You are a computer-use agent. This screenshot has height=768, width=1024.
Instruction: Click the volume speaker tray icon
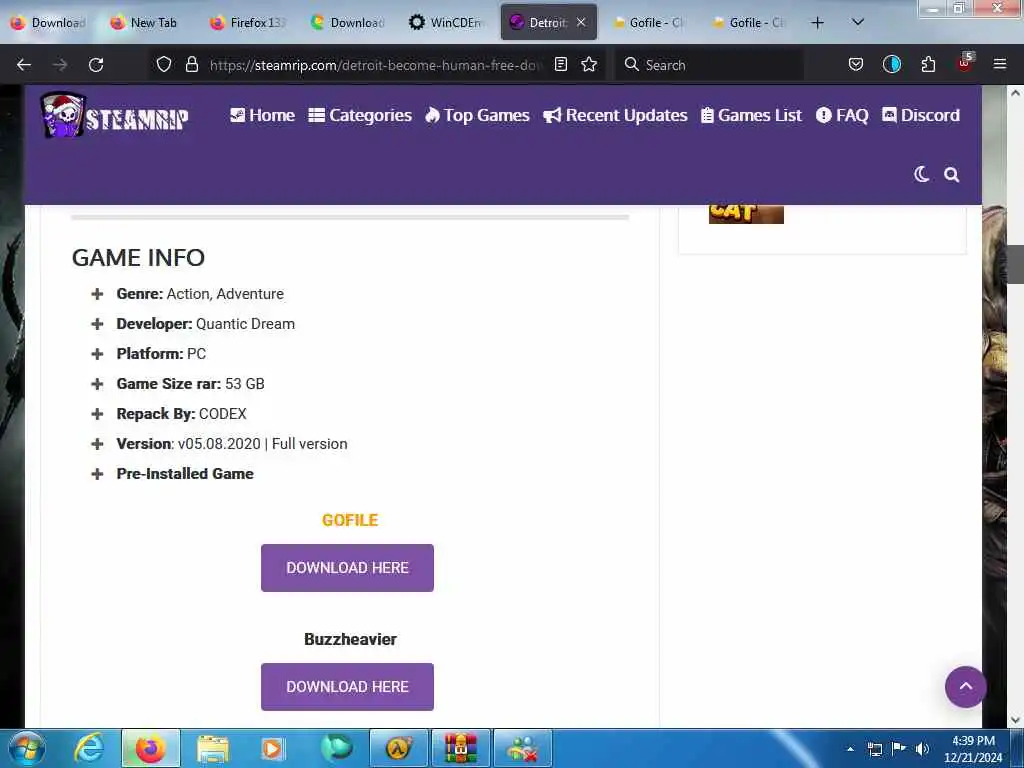pos(922,749)
